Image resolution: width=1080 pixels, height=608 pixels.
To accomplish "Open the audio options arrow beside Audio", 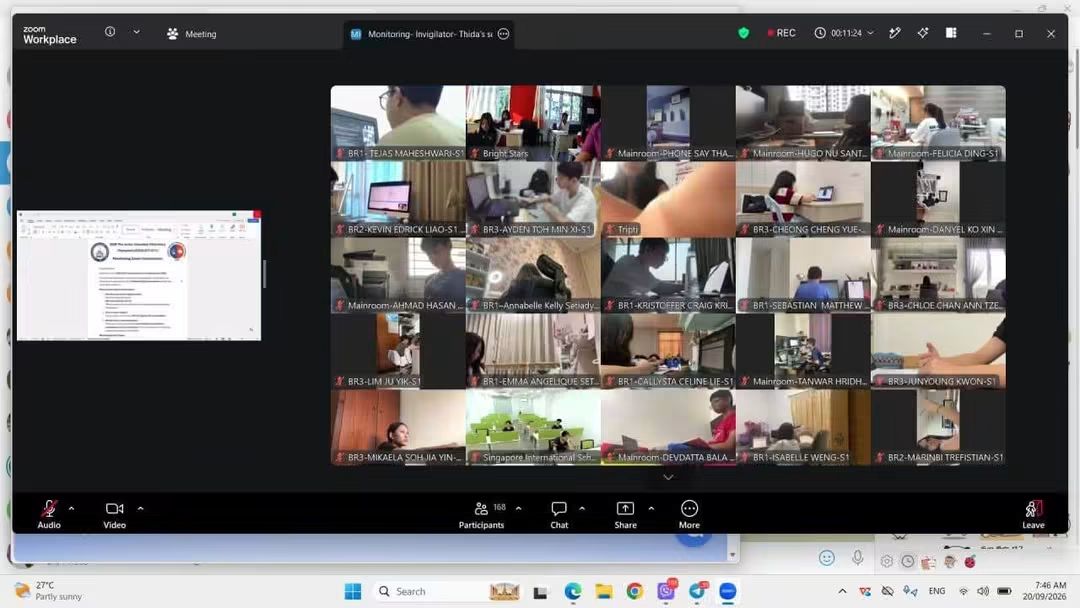I will pyautogui.click(x=72, y=509).
